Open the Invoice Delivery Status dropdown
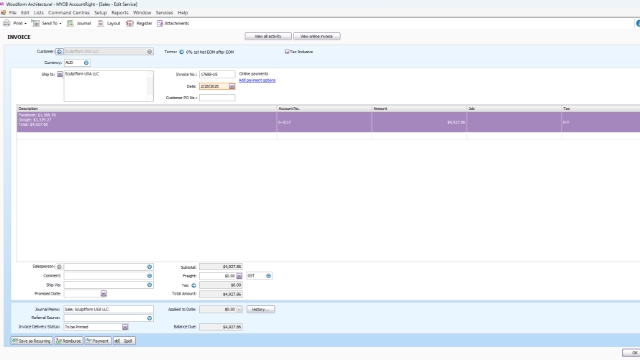640x360 pixels. click(x=125, y=327)
